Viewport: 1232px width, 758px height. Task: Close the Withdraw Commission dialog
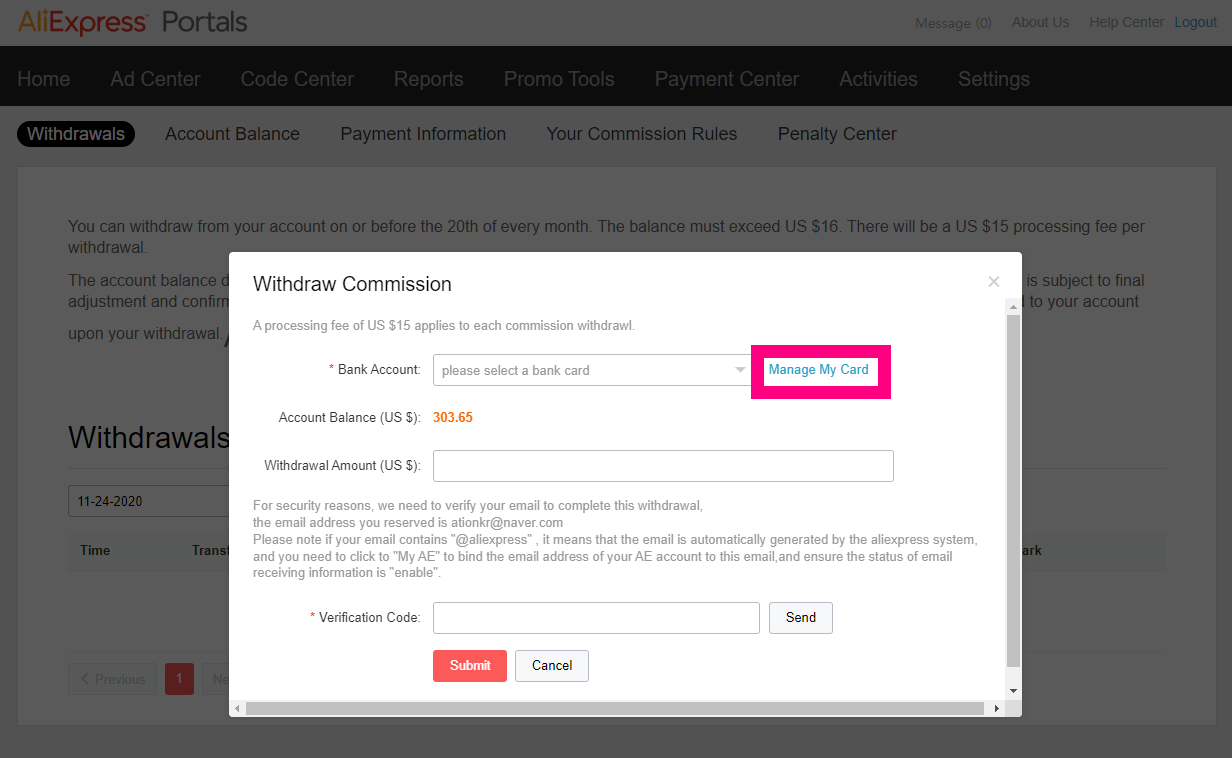[993, 282]
